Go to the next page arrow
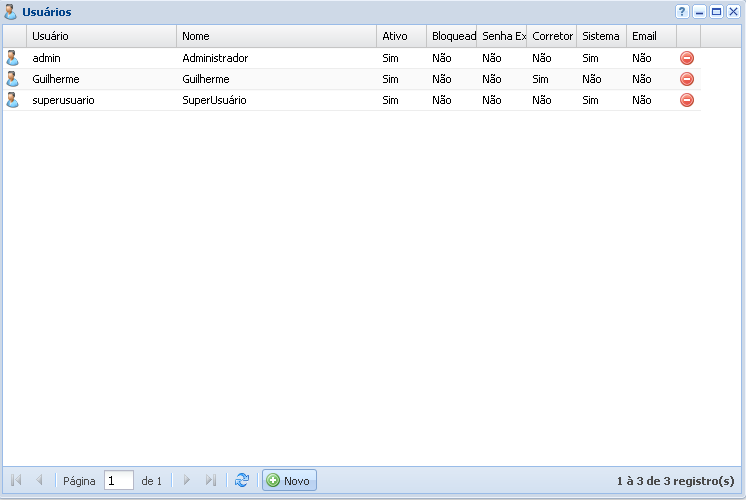746x500 pixels. pyautogui.click(x=186, y=481)
